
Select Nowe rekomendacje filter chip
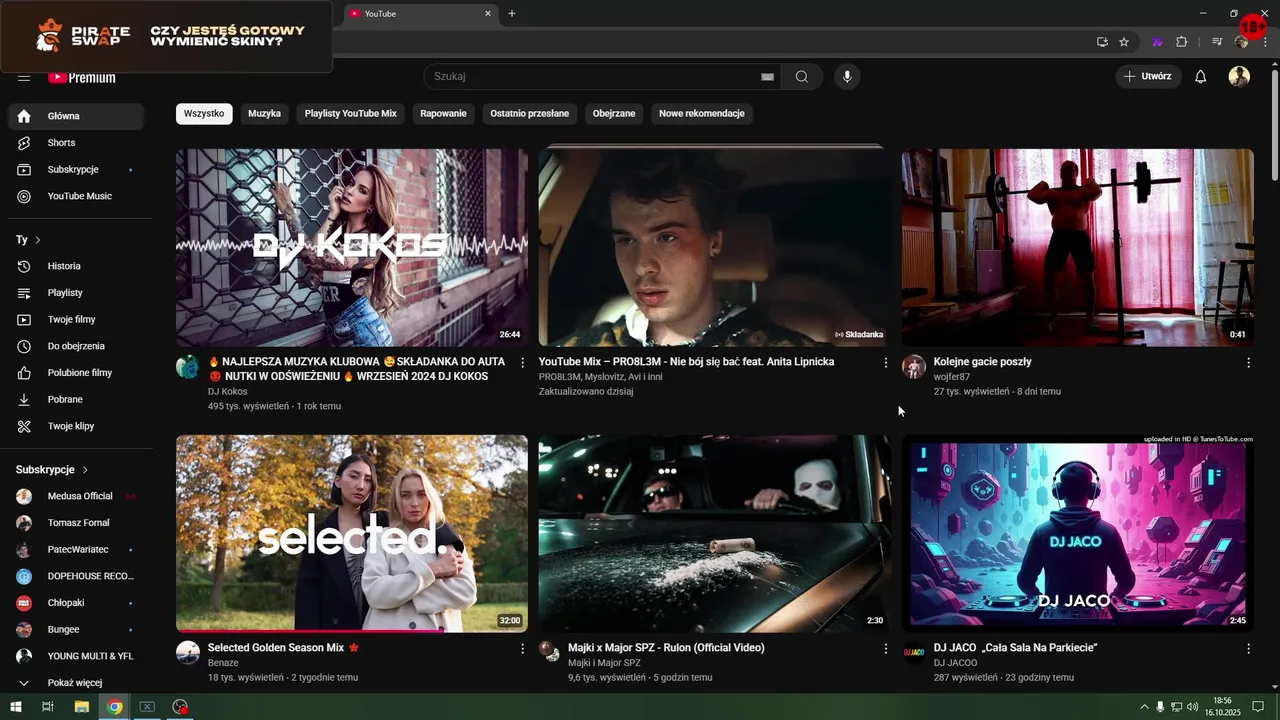point(702,114)
